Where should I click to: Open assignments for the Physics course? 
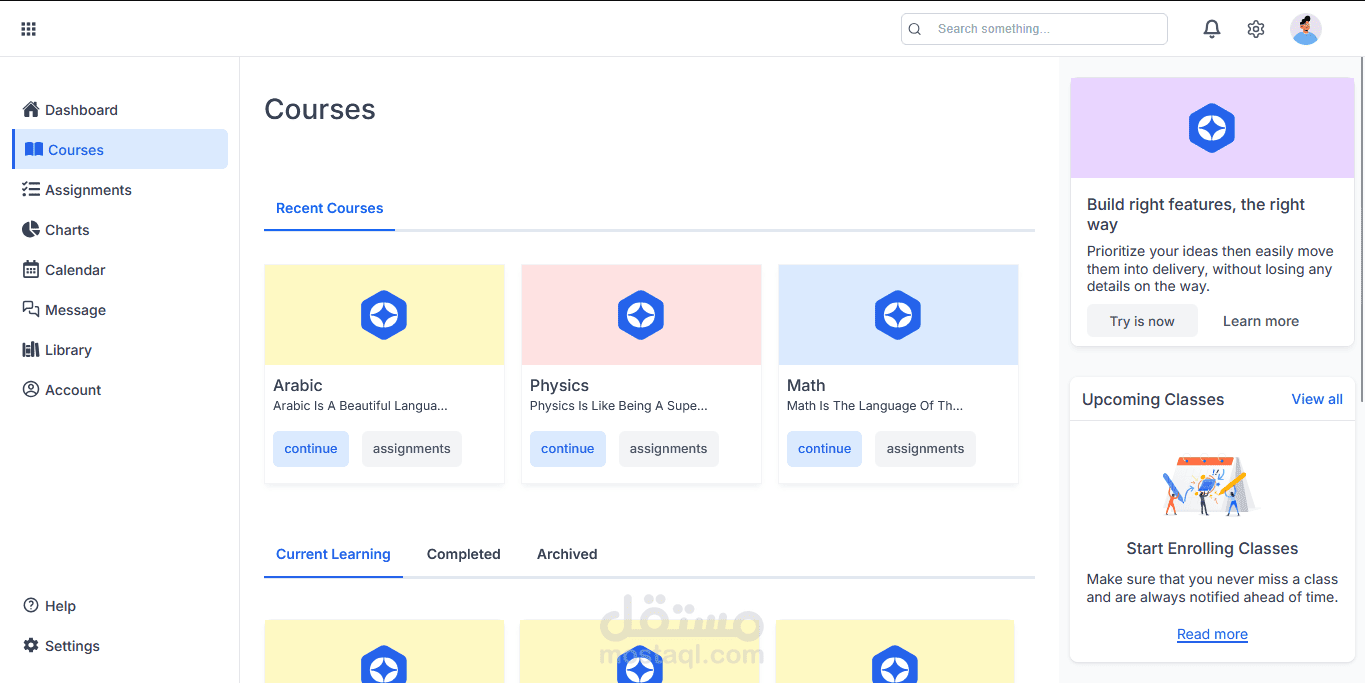669,449
